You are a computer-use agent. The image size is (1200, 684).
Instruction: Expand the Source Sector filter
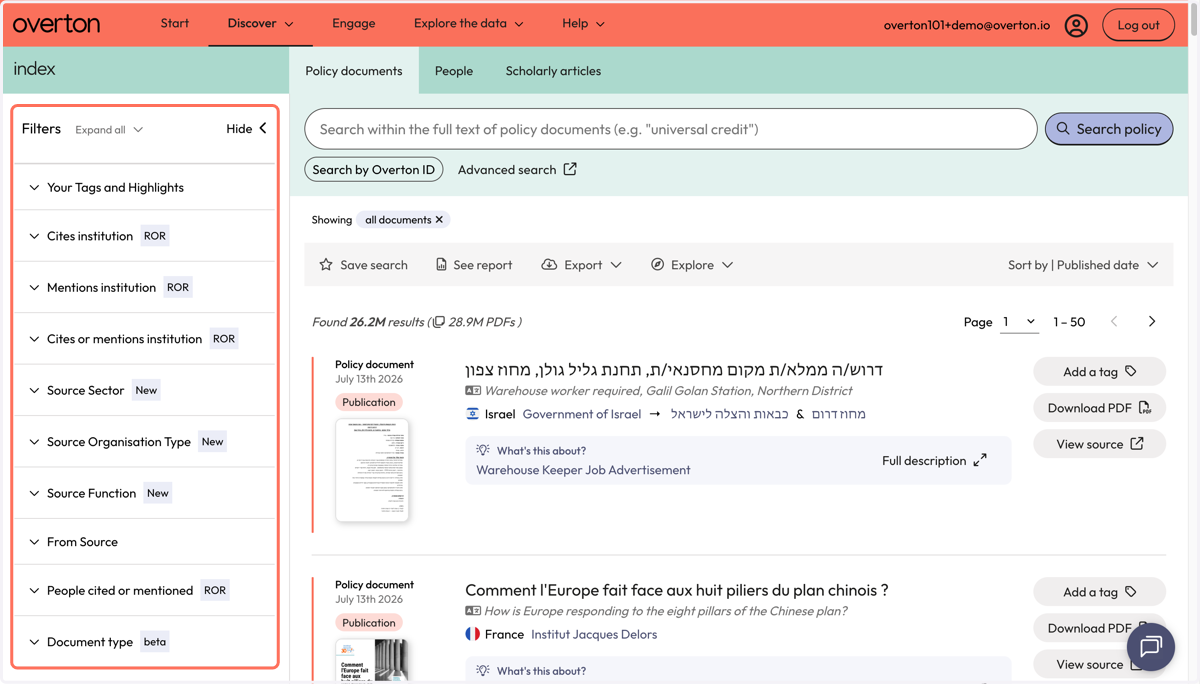pyautogui.click(x=144, y=390)
